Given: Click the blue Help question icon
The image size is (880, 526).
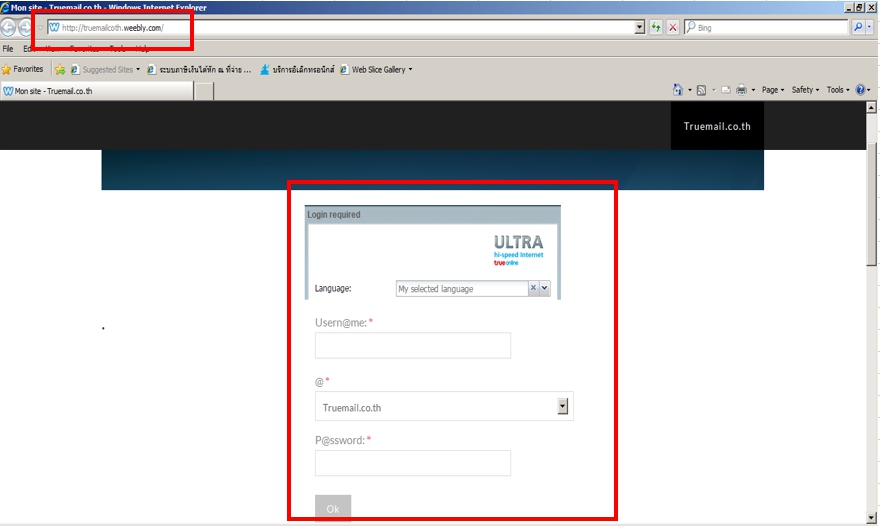Looking at the screenshot, I should click(x=860, y=90).
